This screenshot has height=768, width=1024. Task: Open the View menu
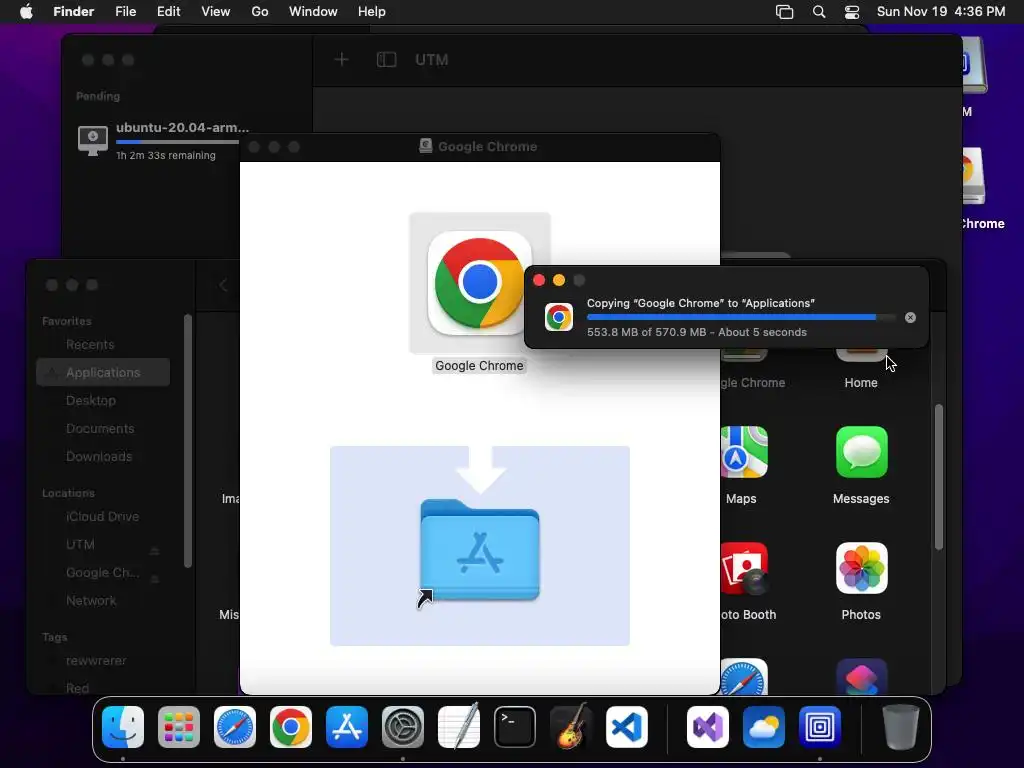pos(216,12)
